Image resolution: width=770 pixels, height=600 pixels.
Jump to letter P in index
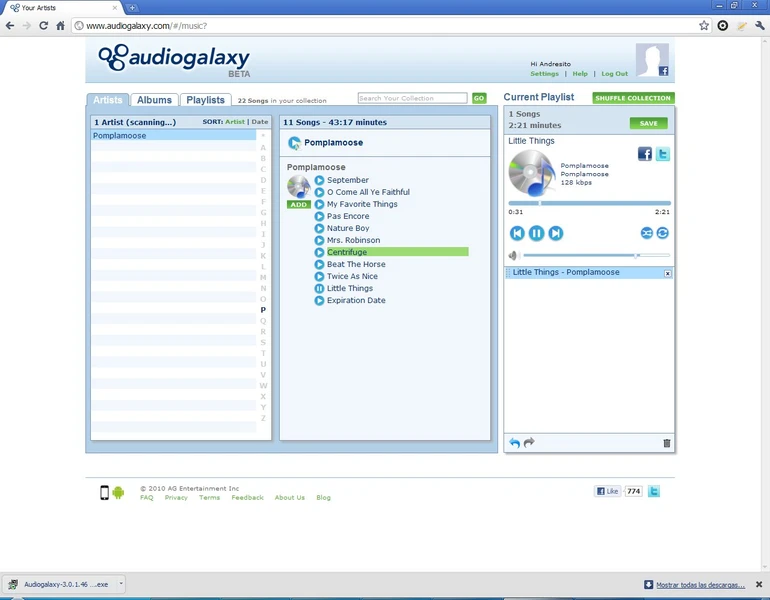(263, 310)
